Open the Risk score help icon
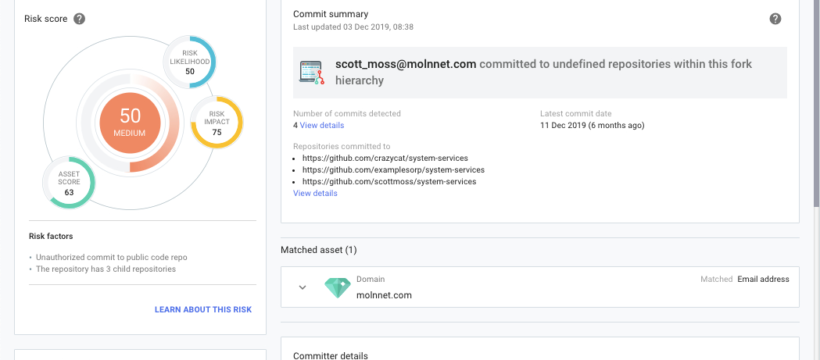 [79, 19]
